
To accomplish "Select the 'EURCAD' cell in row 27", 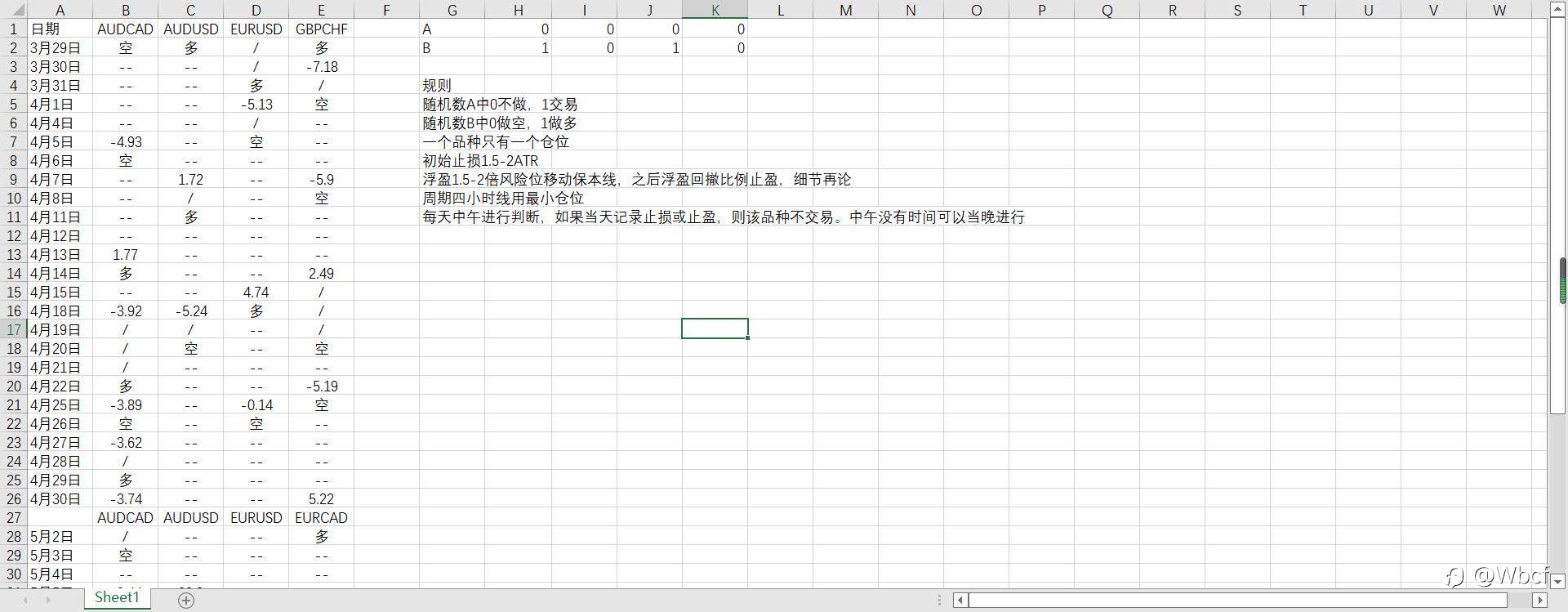I will tap(321, 517).
